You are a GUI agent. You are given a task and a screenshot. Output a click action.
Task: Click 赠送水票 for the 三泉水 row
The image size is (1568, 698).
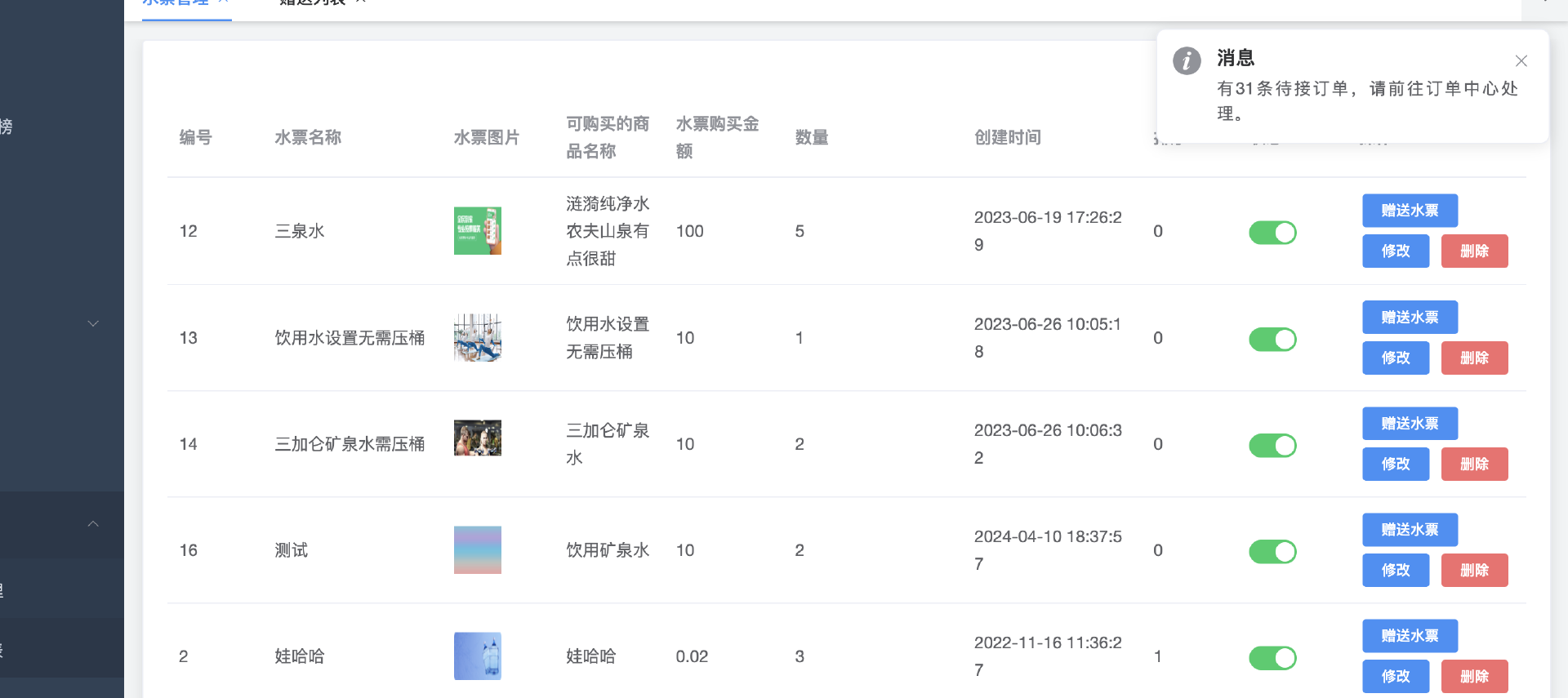(x=1410, y=211)
